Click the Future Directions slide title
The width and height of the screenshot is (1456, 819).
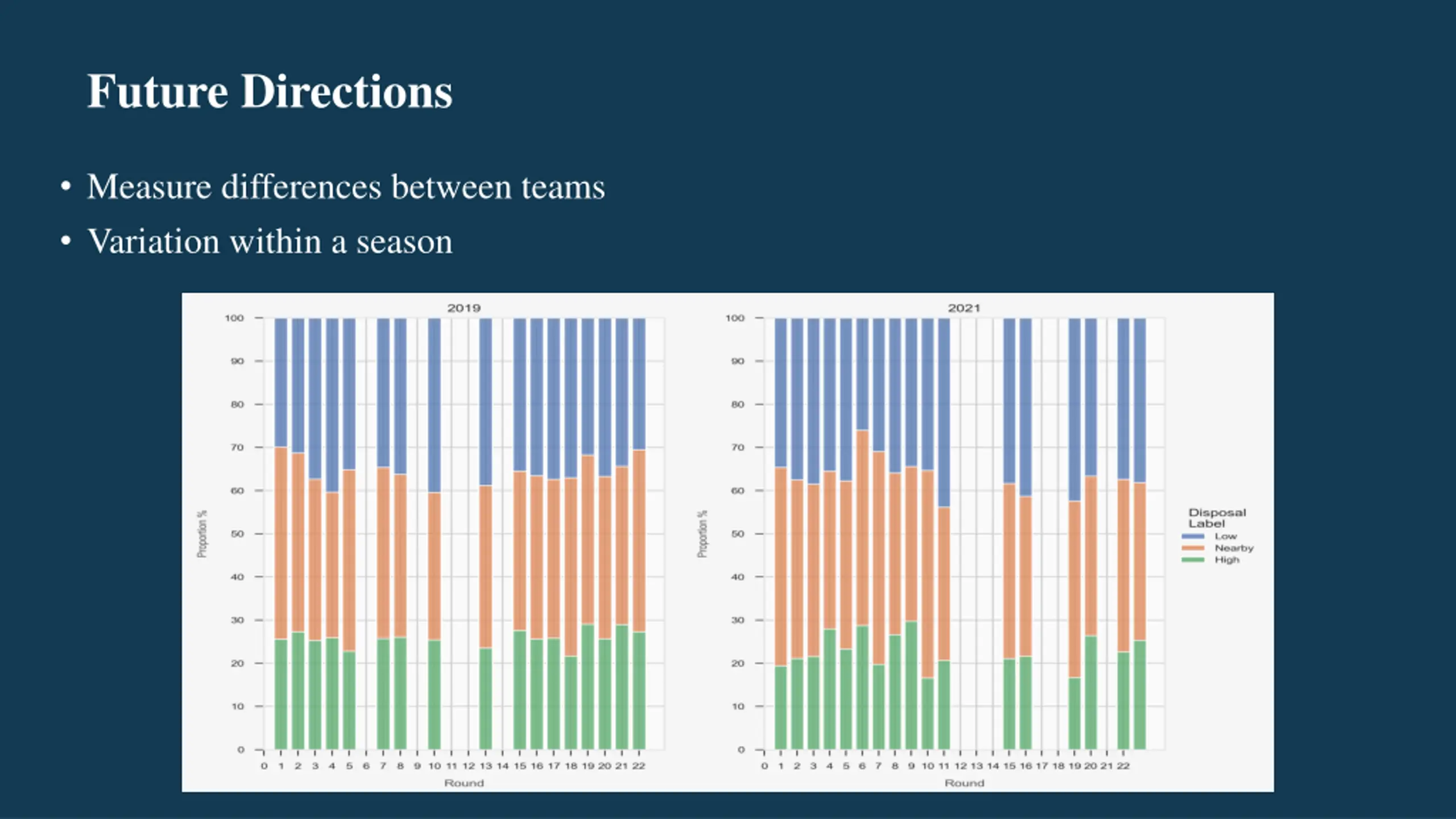point(270,91)
